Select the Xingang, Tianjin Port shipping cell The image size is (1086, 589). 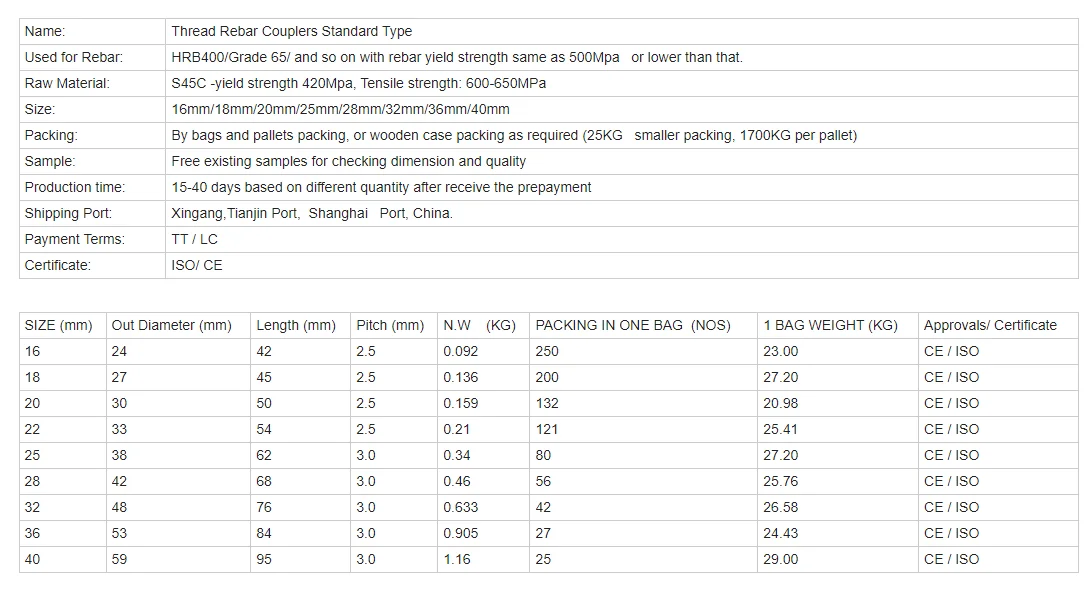pos(621,213)
